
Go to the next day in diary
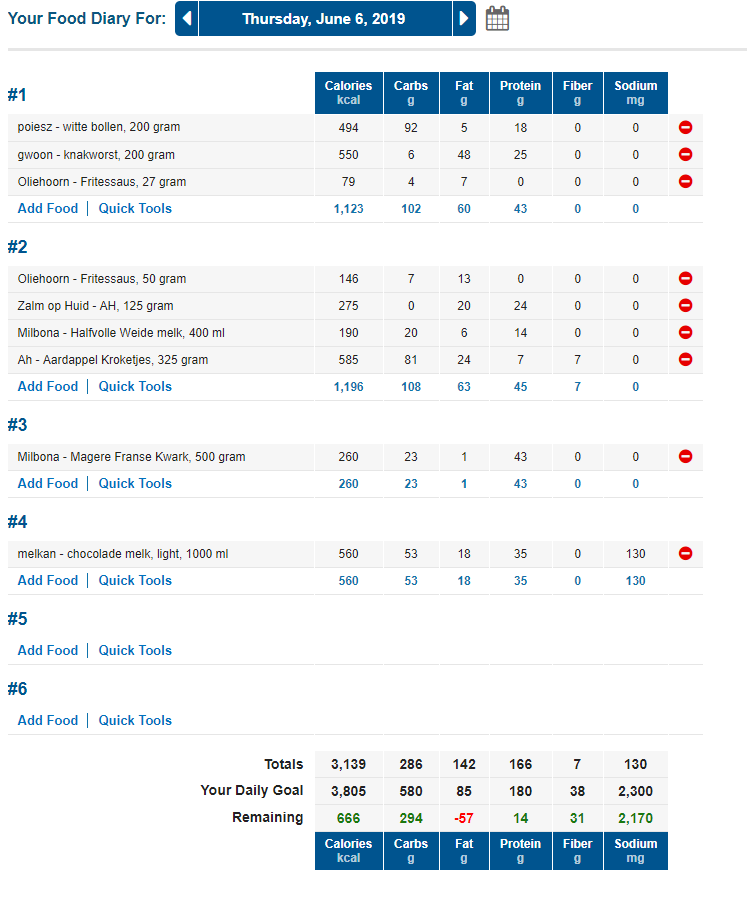[463, 19]
